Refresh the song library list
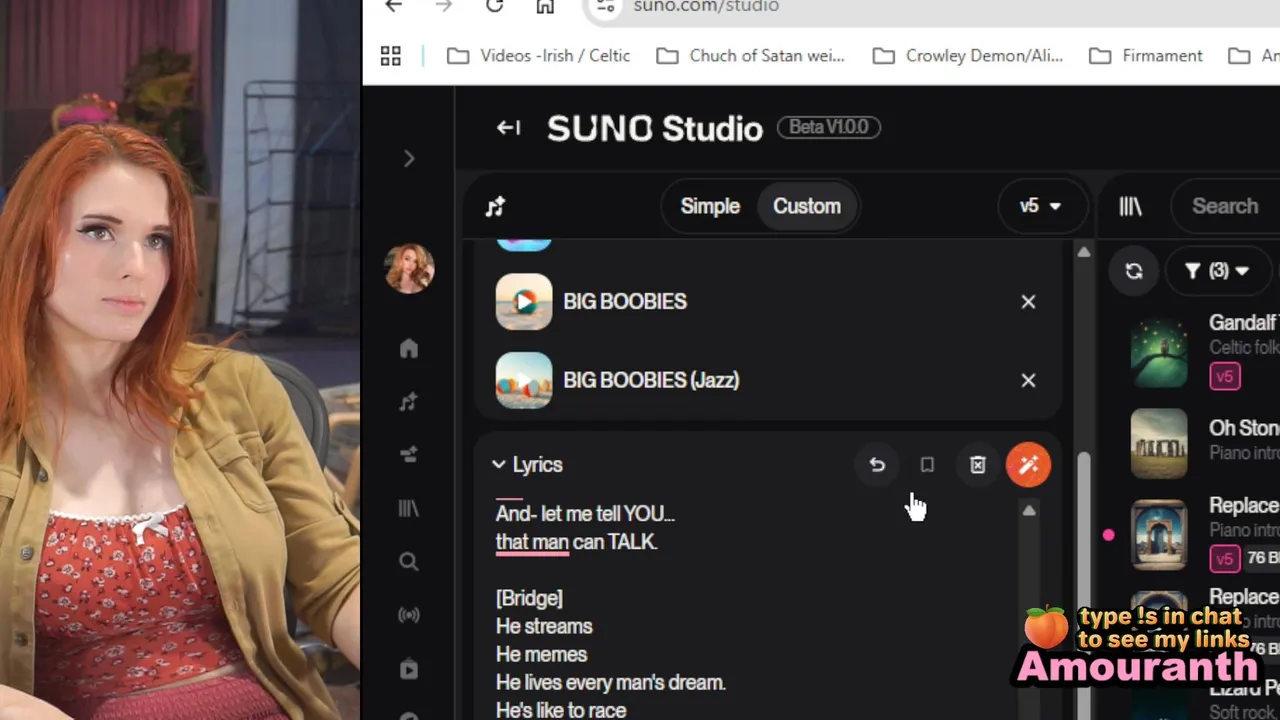 (x=1134, y=271)
